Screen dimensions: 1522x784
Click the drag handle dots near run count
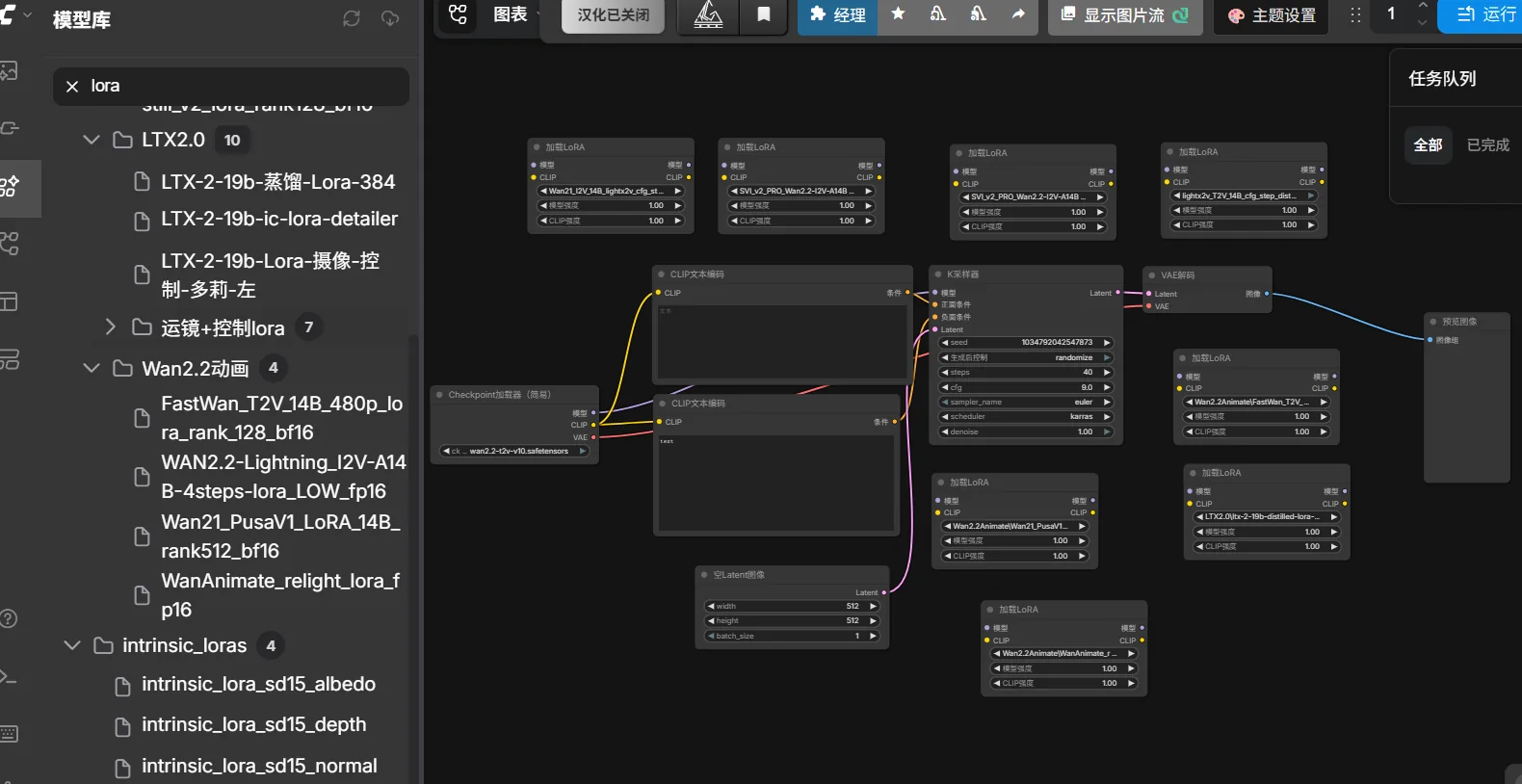pos(1355,14)
